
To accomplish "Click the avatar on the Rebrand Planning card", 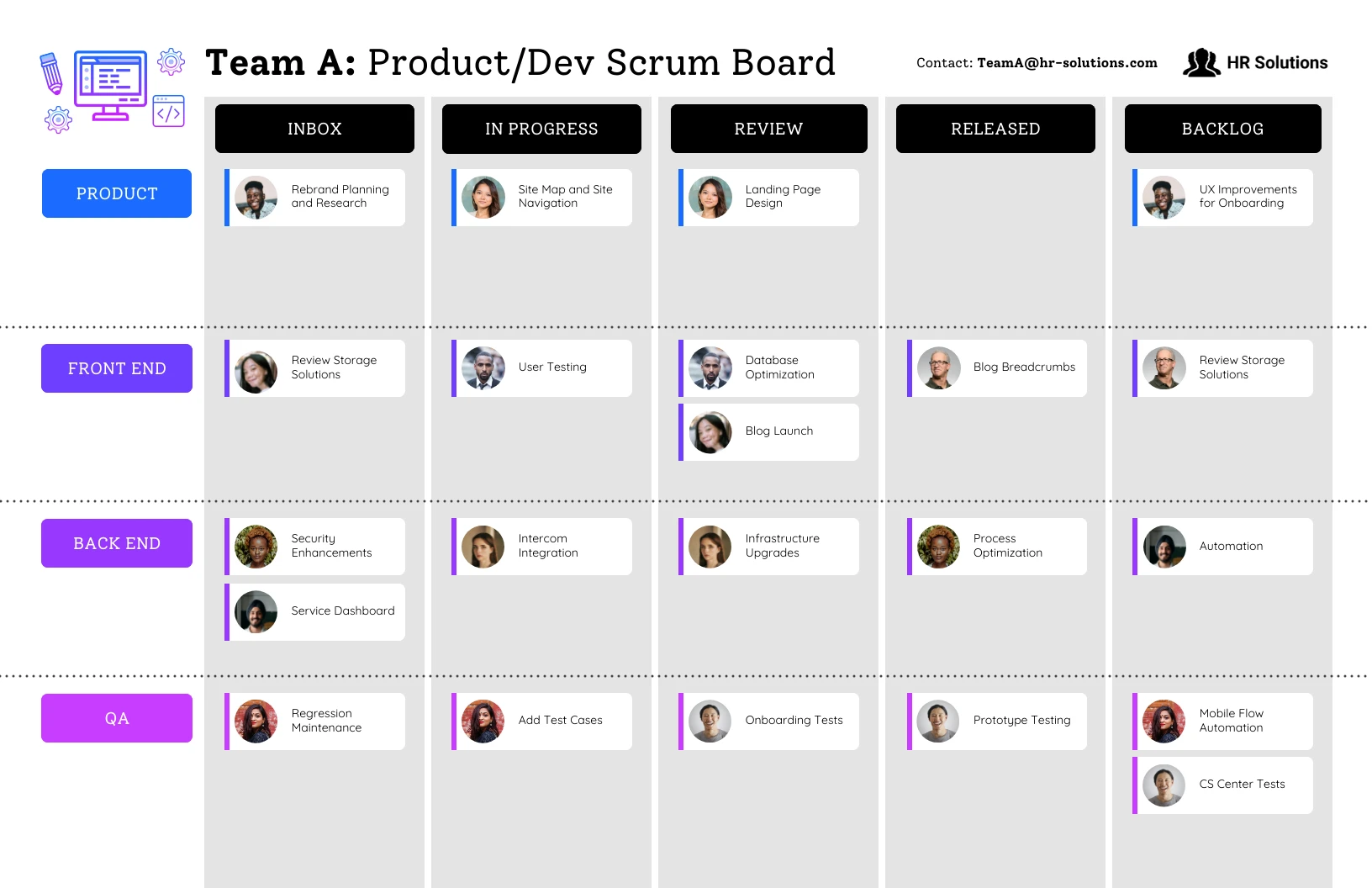I will pos(256,197).
